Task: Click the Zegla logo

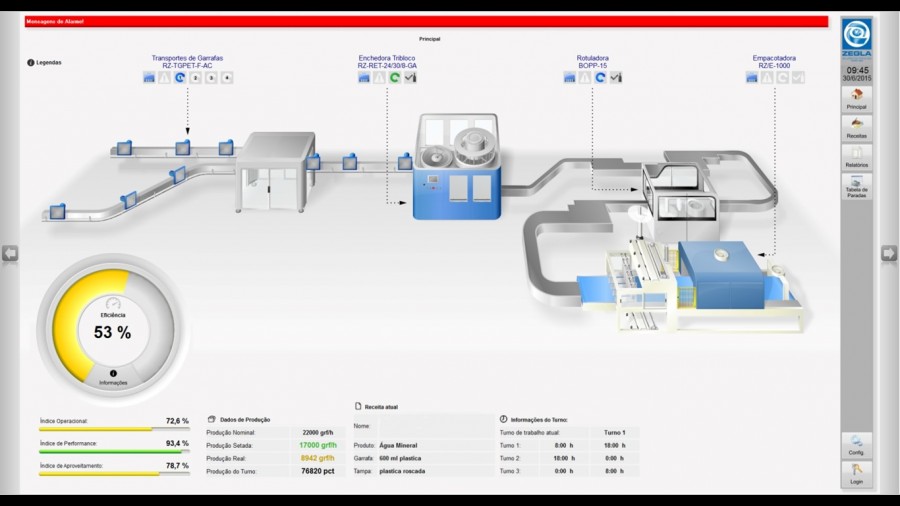Action: click(x=856, y=38)
